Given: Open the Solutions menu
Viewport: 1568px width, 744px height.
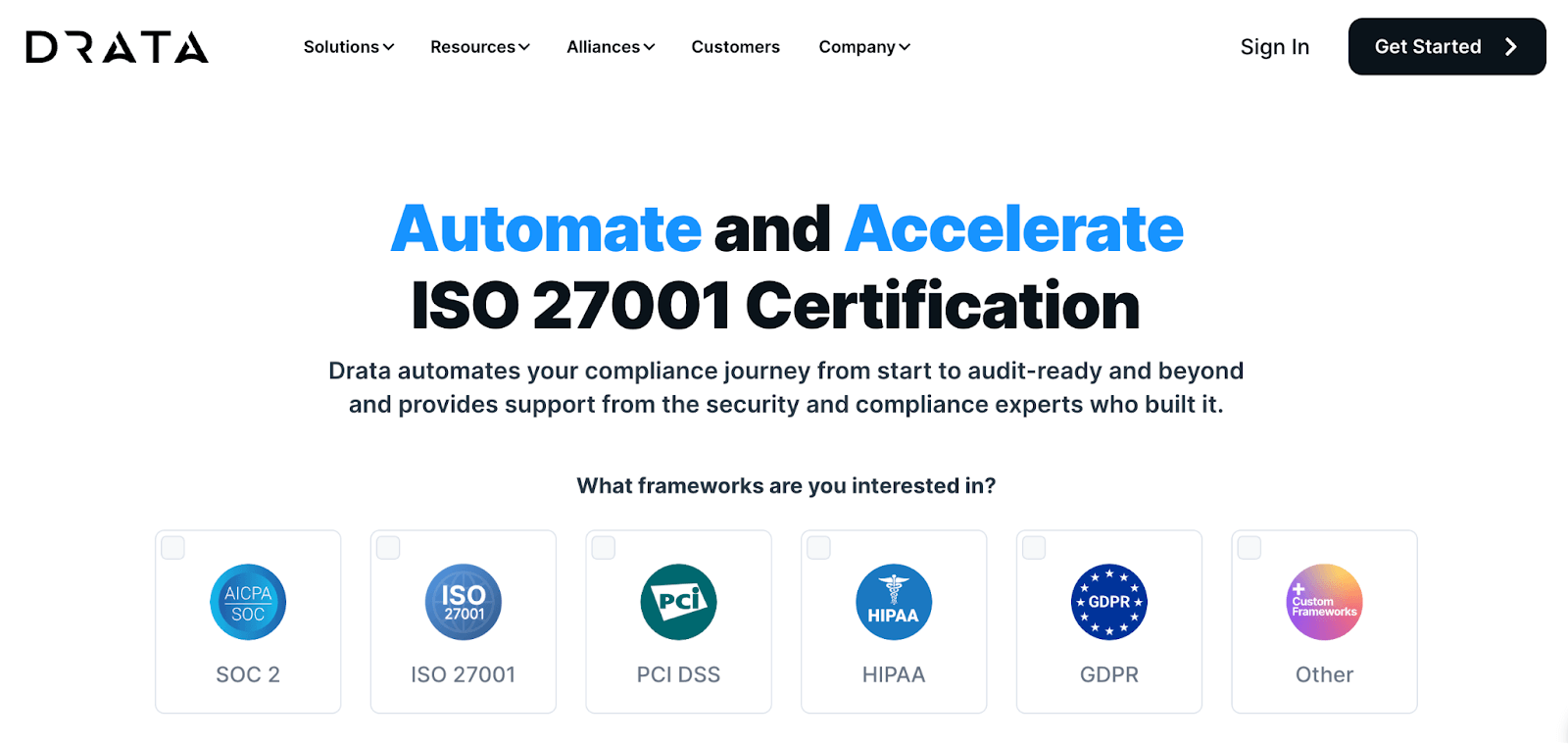Looking at the screenshot, I should 349,47.
